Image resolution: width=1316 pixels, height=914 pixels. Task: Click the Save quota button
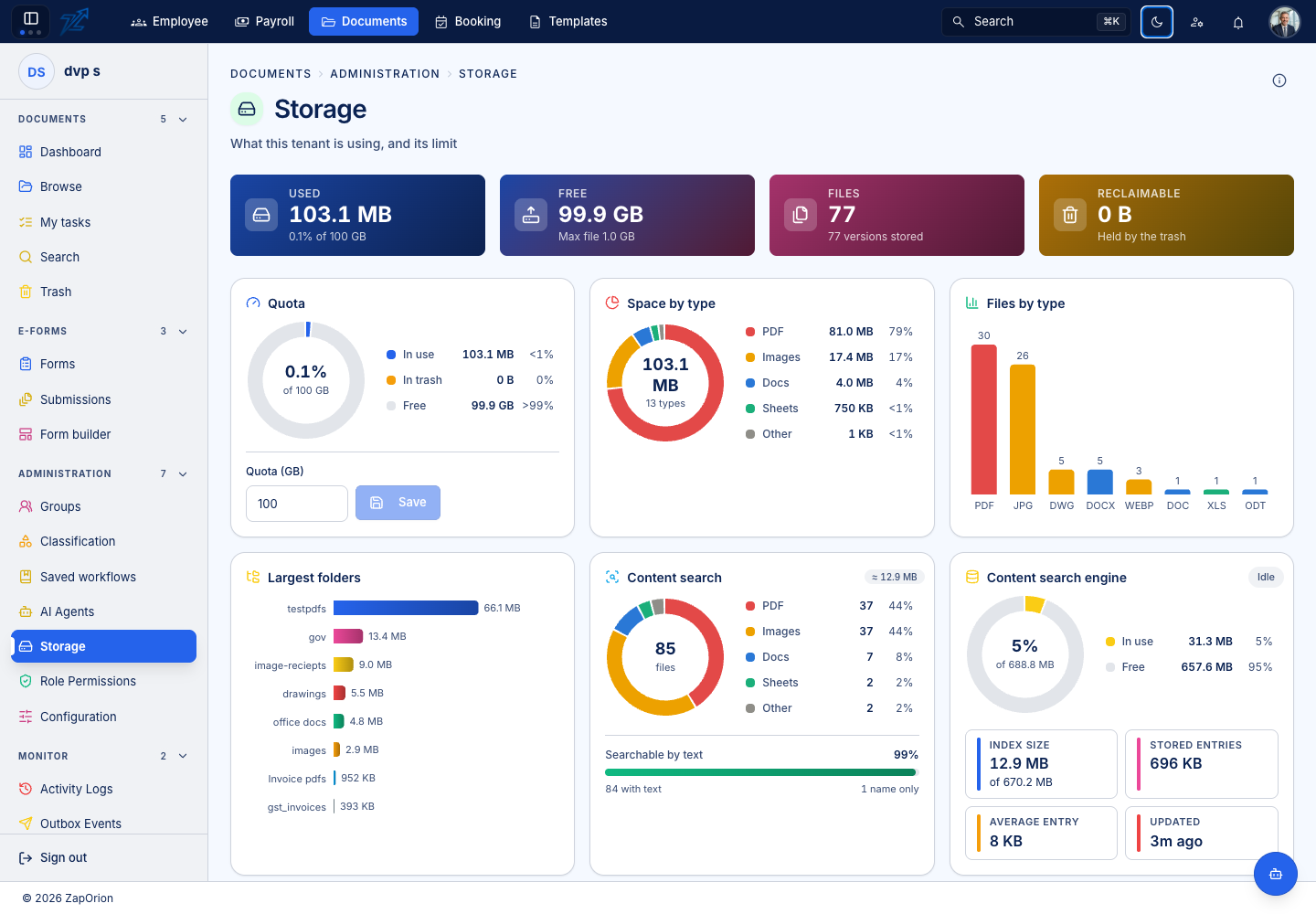[x=398, y=503]
